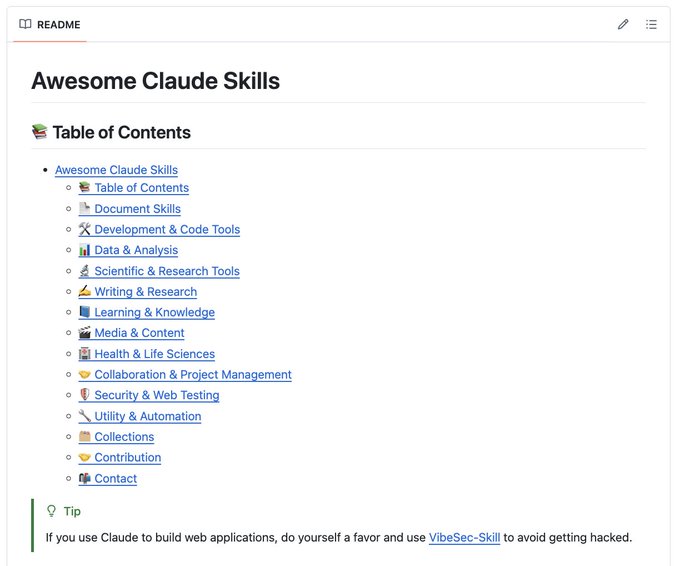
Task: Click the green Tip label
Action: pyautogui.click(x=72, y=511)
